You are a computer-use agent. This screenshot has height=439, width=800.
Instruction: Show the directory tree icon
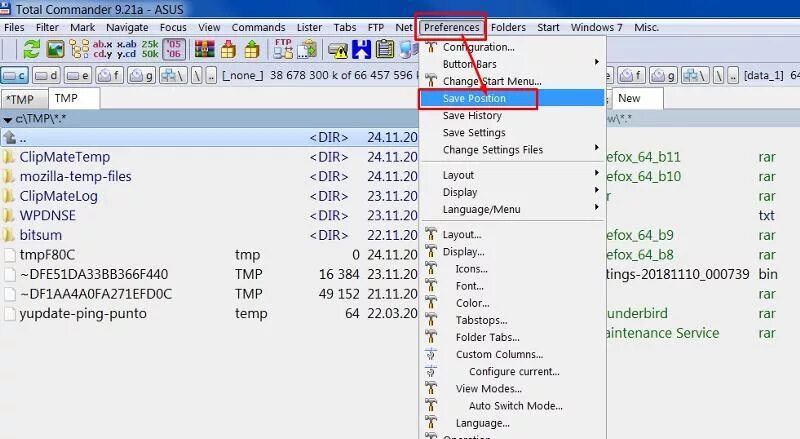(x=79, y=50)
